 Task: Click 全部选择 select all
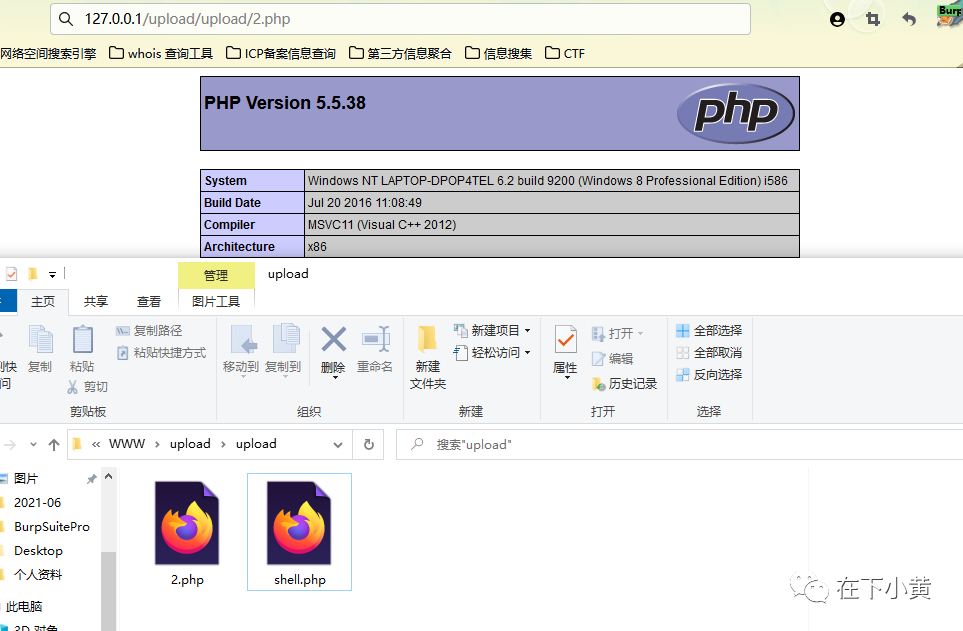[x=709, y=331]
